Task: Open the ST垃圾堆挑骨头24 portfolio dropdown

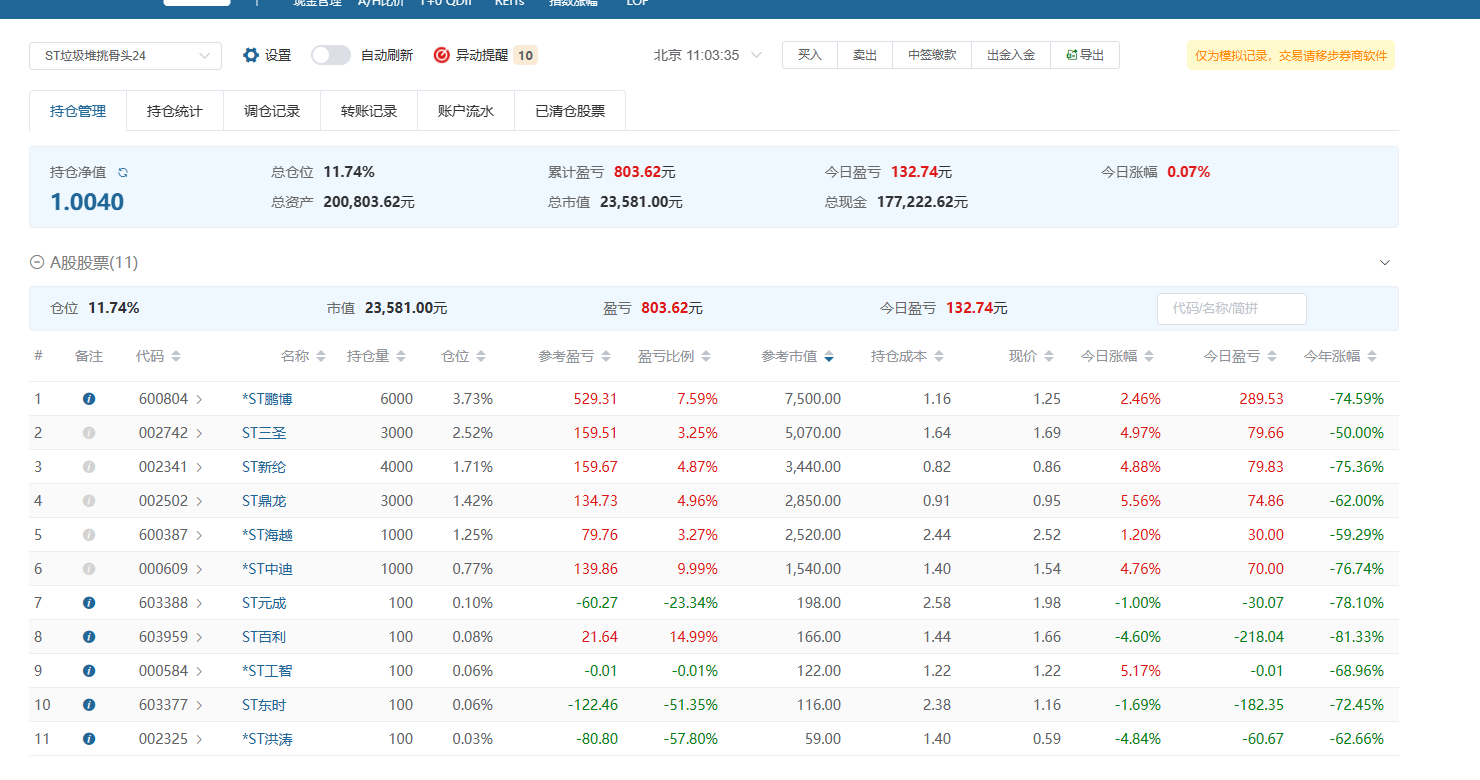Action: (x=125, y=56)
